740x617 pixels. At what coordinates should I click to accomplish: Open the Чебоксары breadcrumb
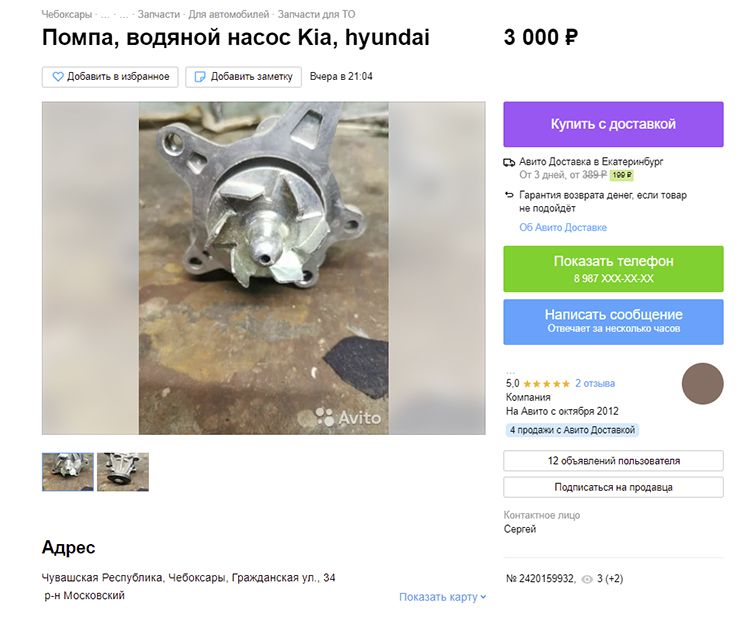67,15
